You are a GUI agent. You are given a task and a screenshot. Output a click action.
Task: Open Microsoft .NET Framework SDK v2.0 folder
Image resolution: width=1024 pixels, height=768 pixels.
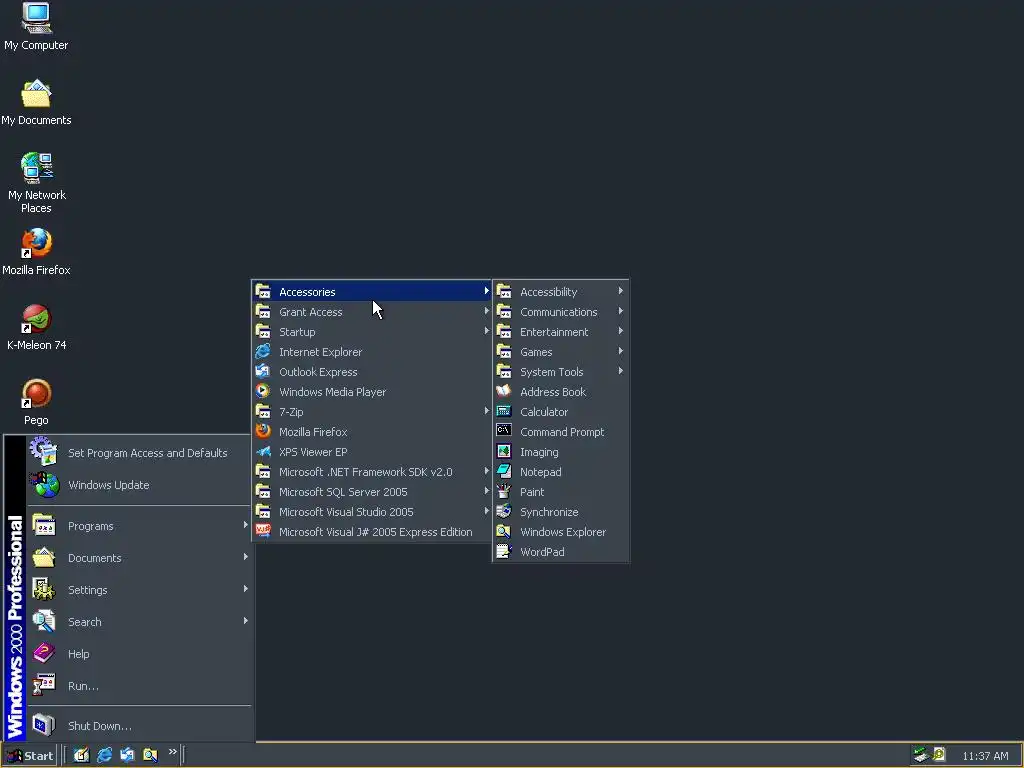[x=372, y=472]
